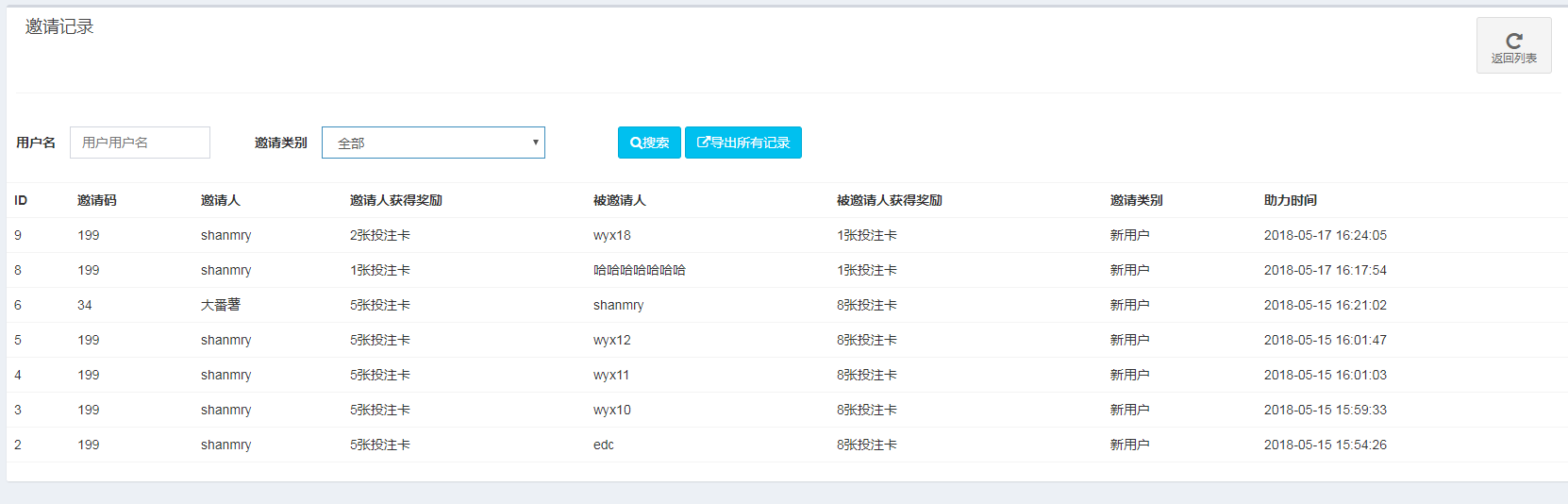Select the row with invitee wyx18

612,235
